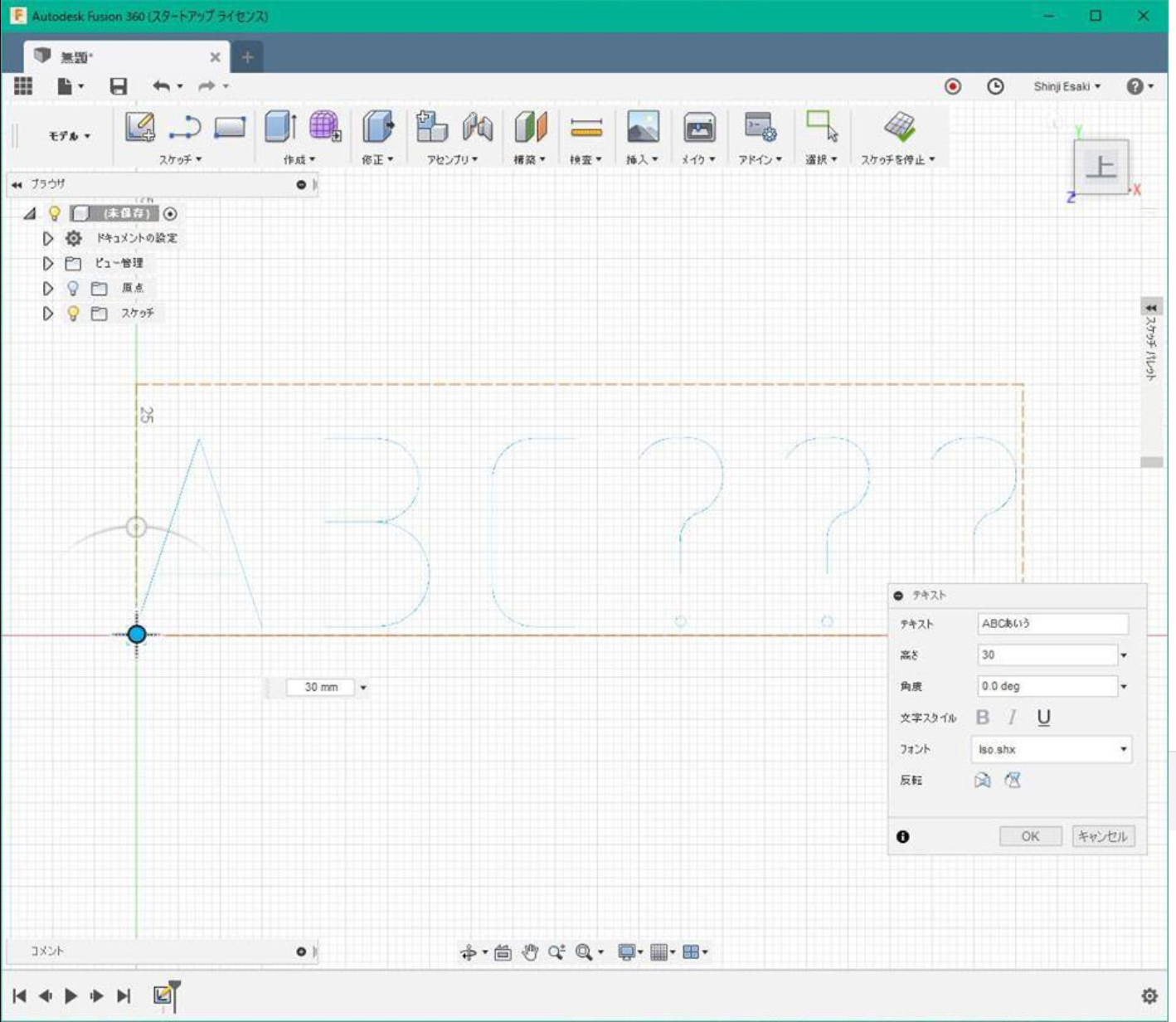
Task: Click the Redo arrow
Action: (207, 85)
